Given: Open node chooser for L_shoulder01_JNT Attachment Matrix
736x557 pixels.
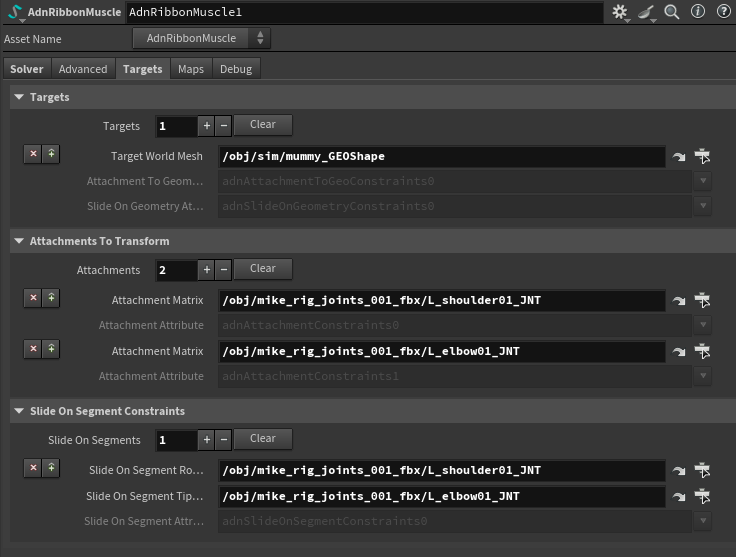Looking at the screenshot, I should click(x=702, y=300).
